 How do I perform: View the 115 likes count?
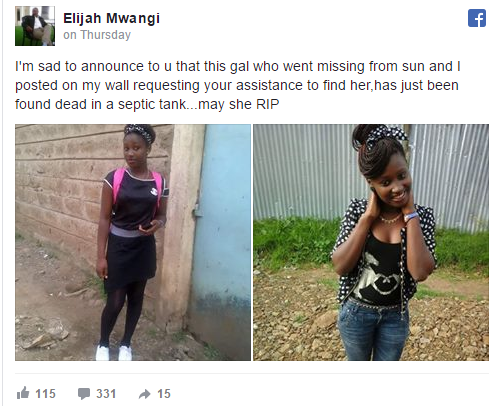[45, 394]
